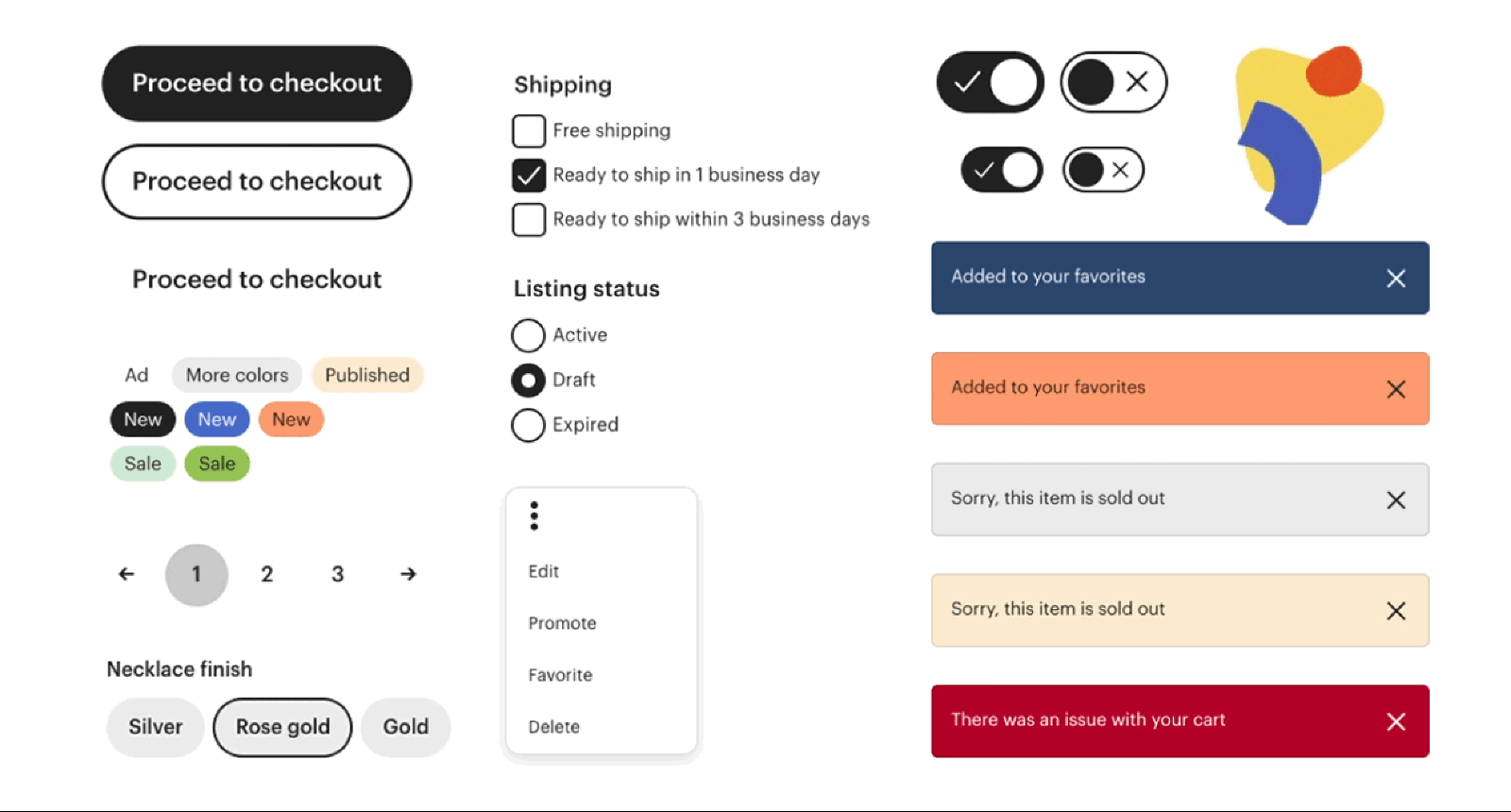Dismiss the gray 'Sorry, this item is sold out' alert
This screenshot has width=1511, height=812.
1396,500
